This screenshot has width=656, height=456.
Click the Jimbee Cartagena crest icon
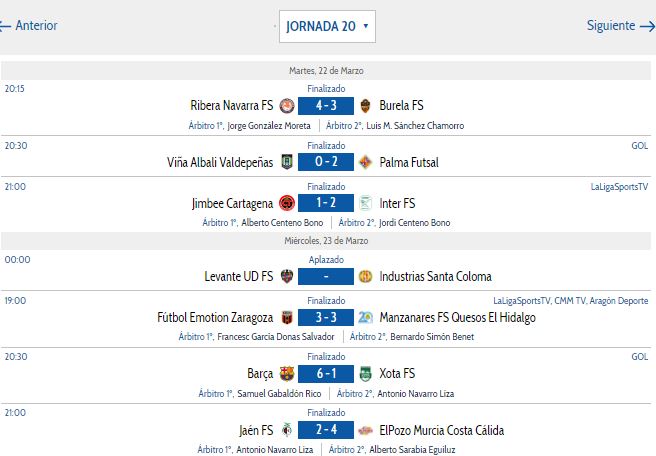pyautogui.click(x=286, y=203)
